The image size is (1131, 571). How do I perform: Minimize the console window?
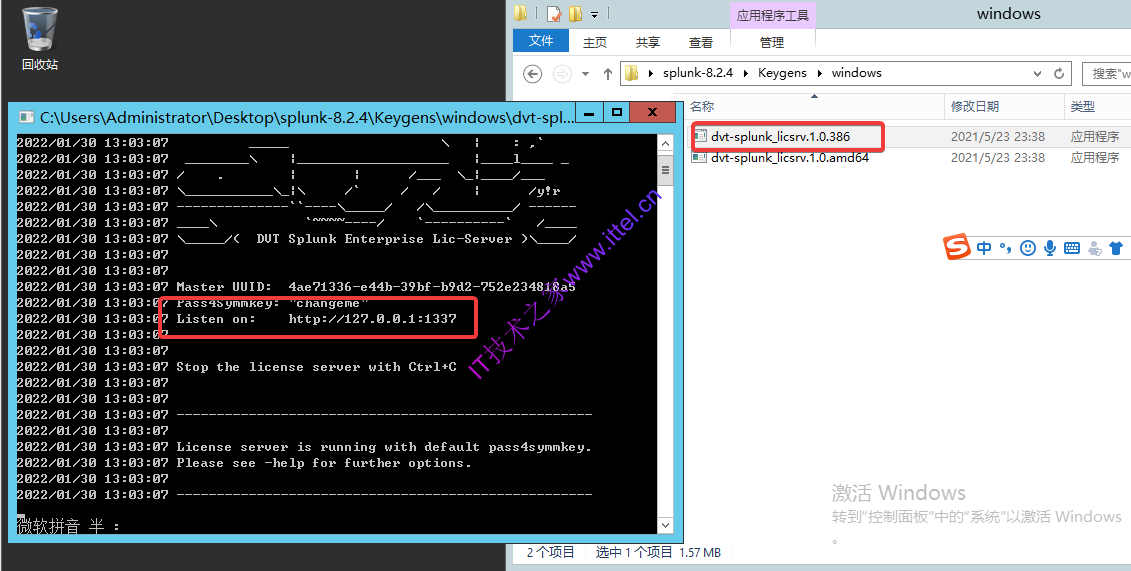[x=591, y=112]
